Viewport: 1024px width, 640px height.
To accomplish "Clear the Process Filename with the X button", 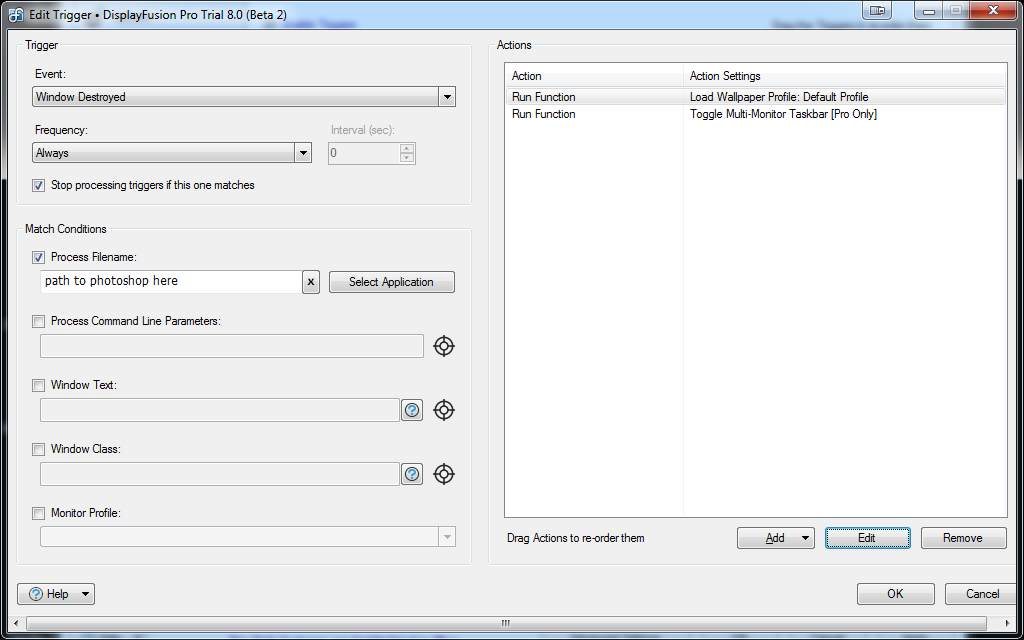I will [311, 282].
